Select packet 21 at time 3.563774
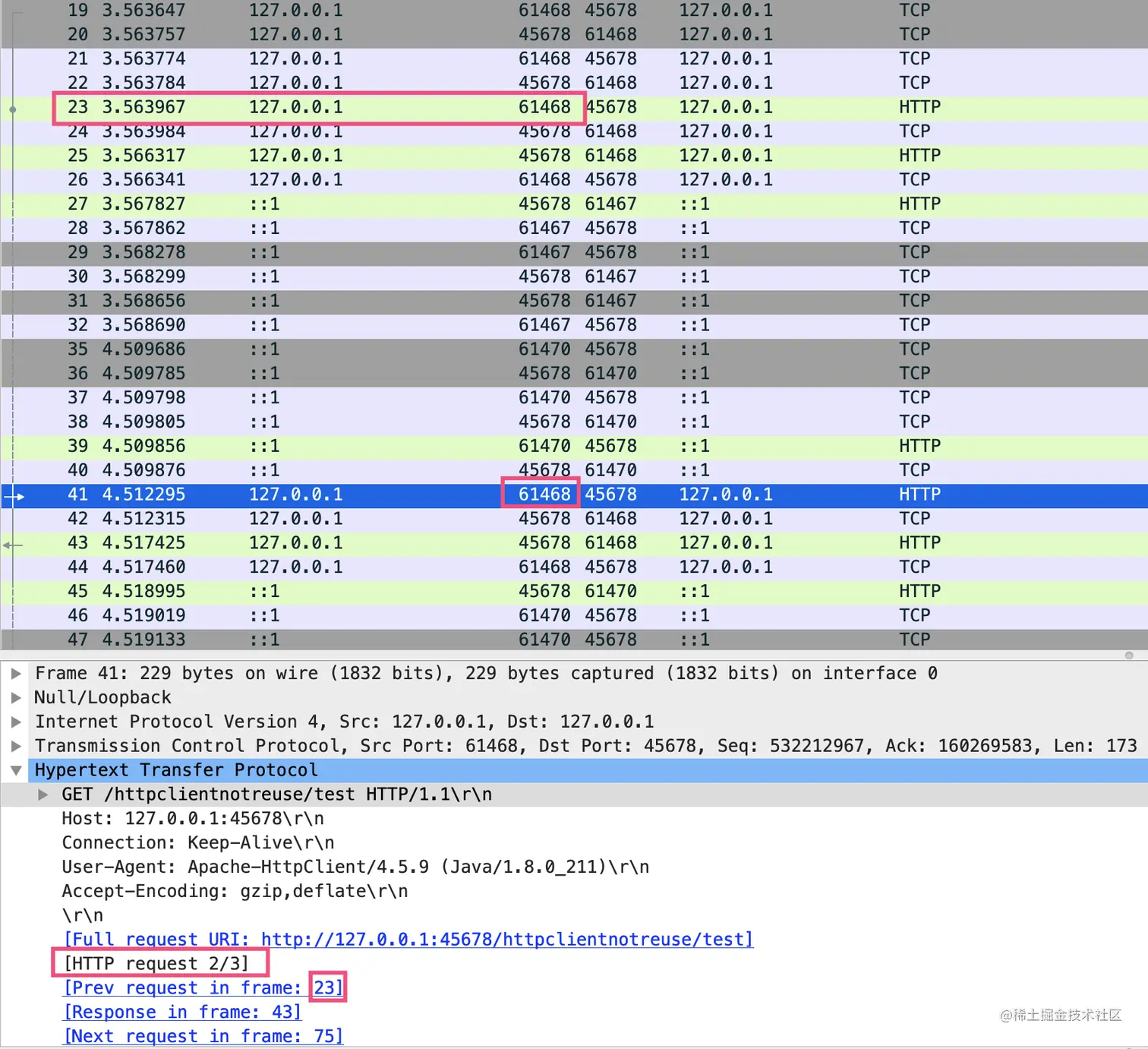This screenshot has width=1148, height=1049. point(574,59)
